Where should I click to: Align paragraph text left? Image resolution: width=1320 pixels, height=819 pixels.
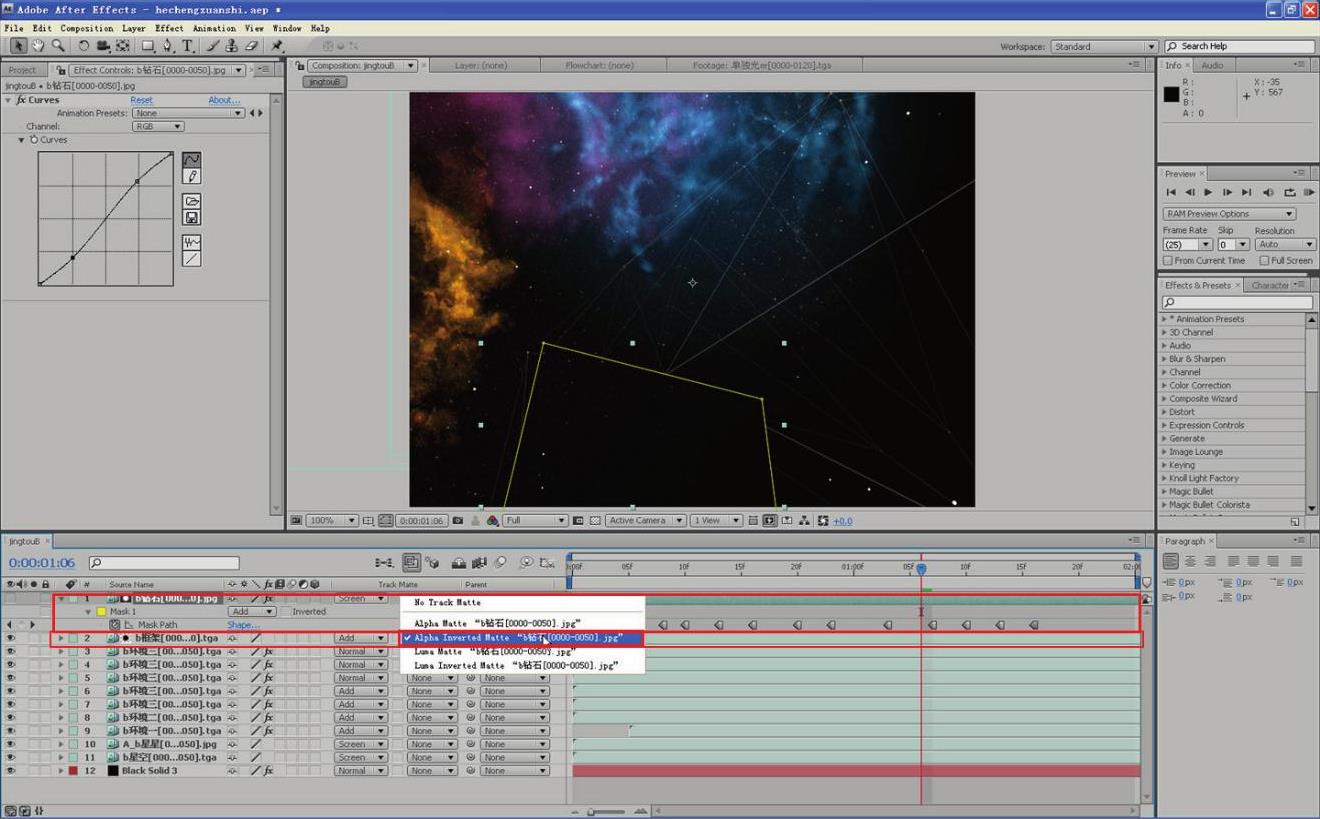point(1171,561)
